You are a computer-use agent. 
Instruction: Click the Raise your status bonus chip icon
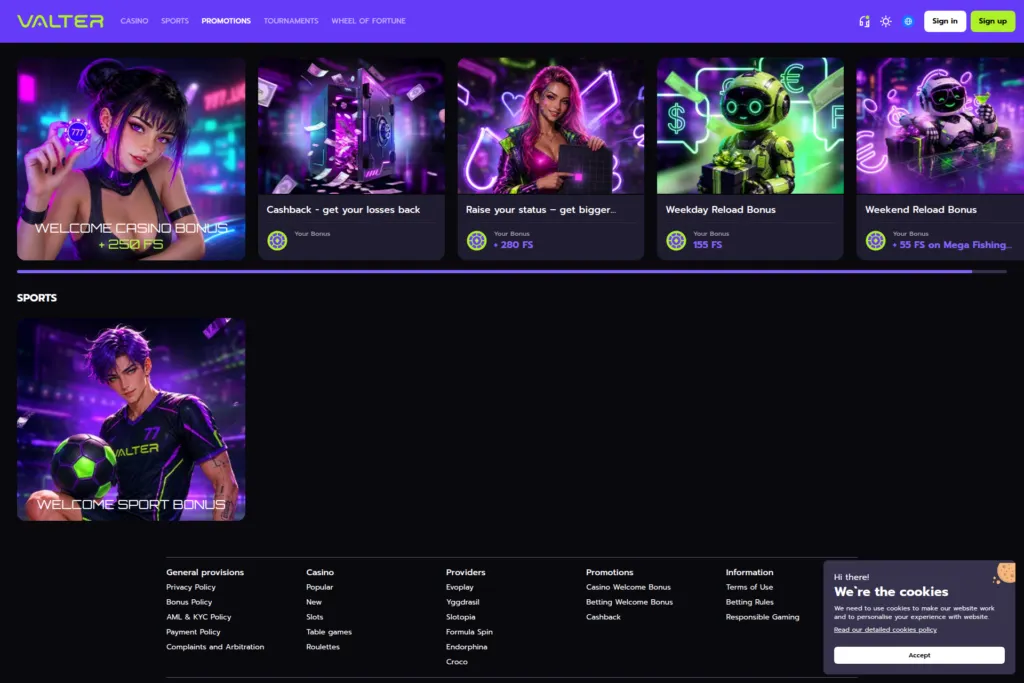(476, 240)
